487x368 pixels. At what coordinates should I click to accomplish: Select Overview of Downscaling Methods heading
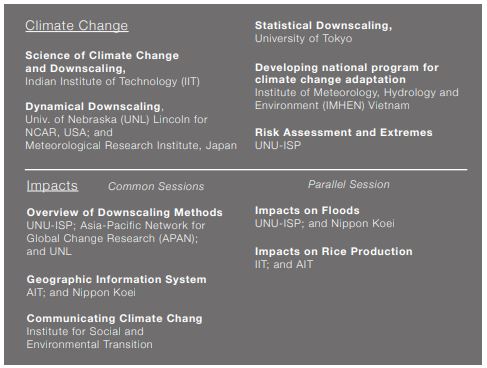(124, 212)
